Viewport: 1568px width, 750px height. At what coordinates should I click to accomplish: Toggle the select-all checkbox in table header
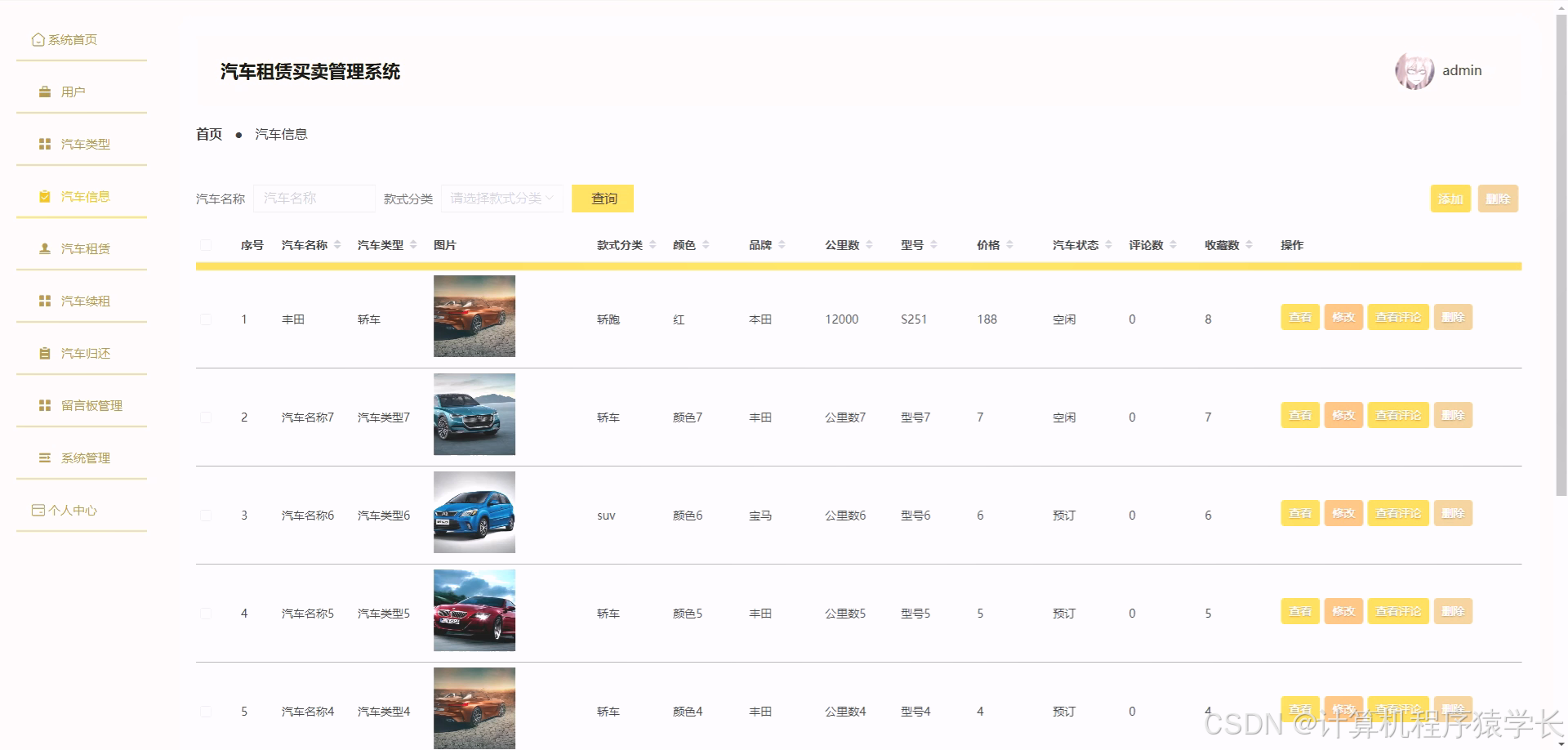(206, 244)
